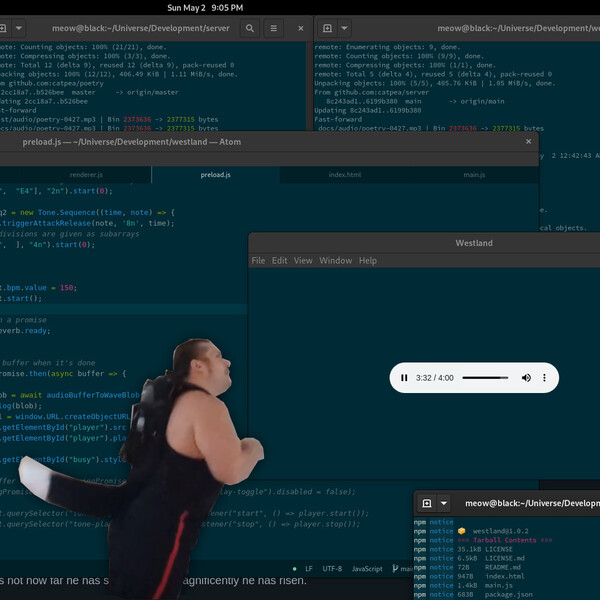This screenshot has width=600, height=600.
Task: Click the bpm.value = 150 code line
Action: [x=38, y=288]
